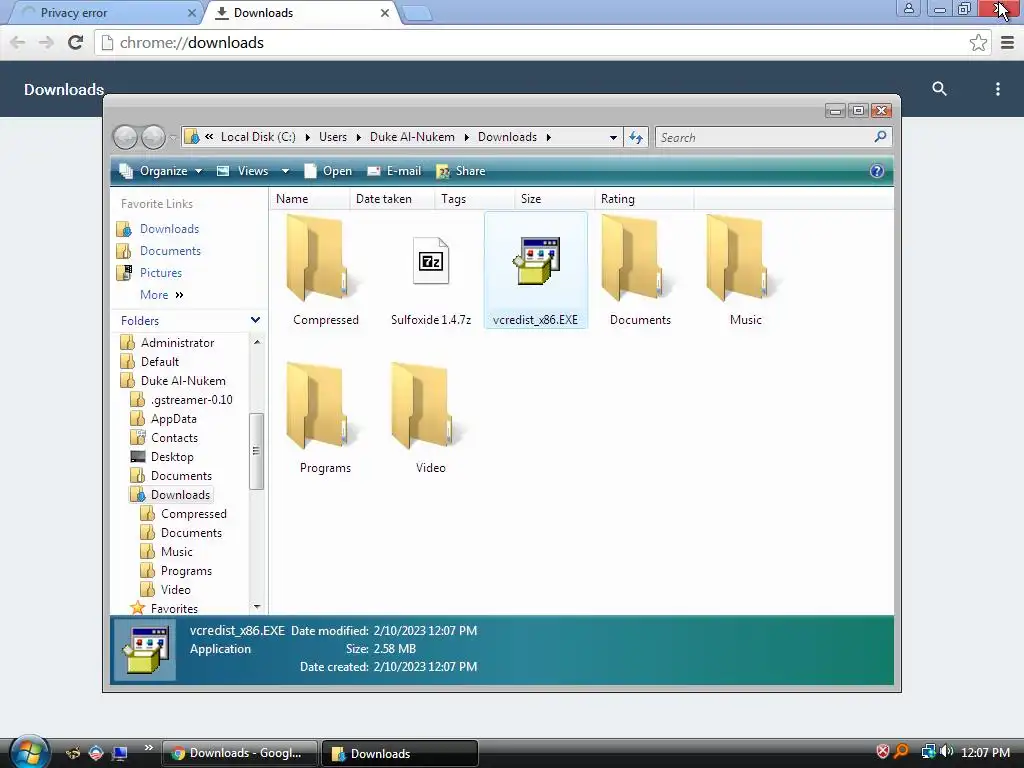Screen dimensions: 1024x768
Task: Select Administrator in the folder tree
Action: [x=177, y=343]
